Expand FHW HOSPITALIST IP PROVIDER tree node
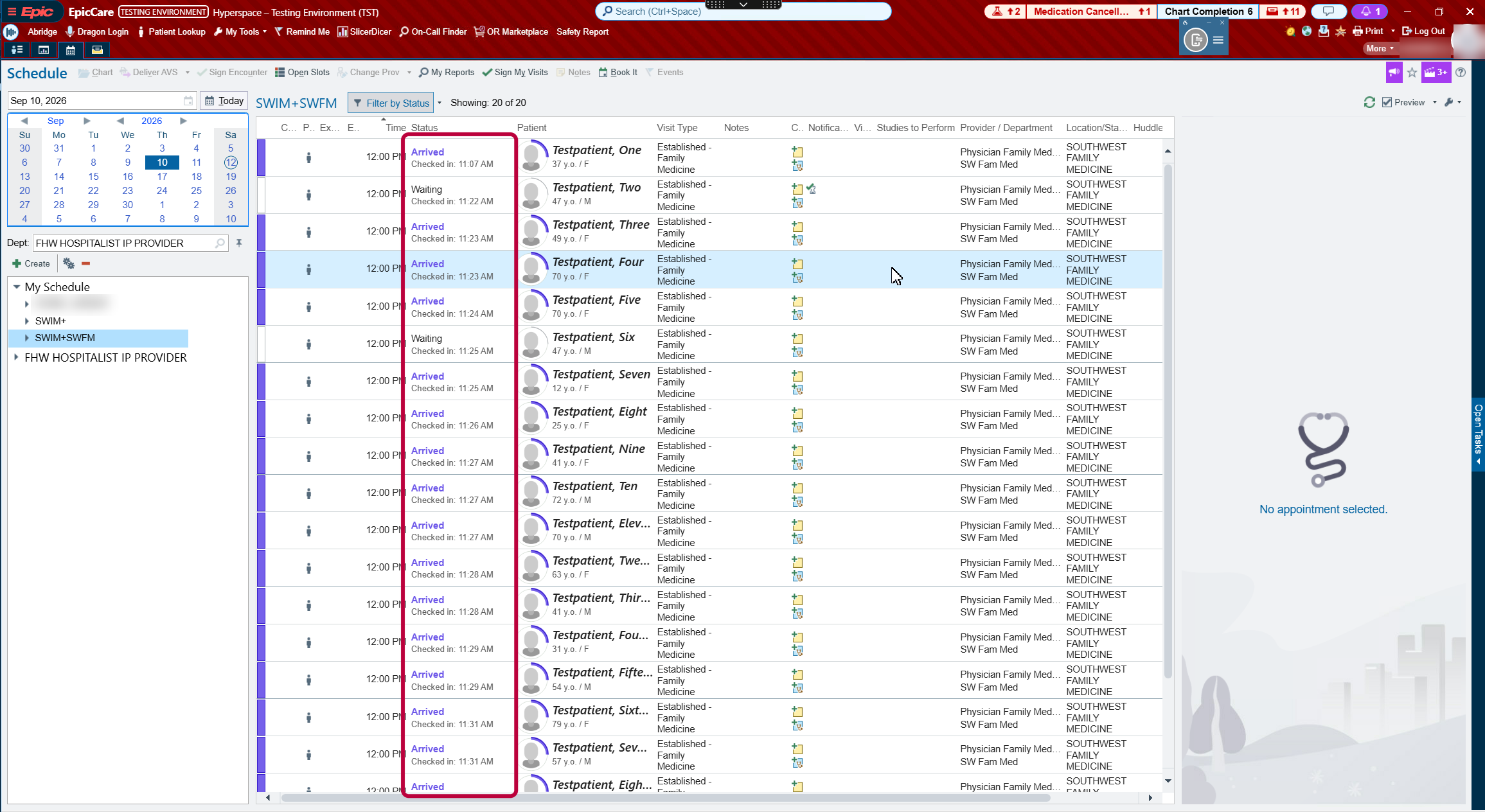 click(16, 358)
